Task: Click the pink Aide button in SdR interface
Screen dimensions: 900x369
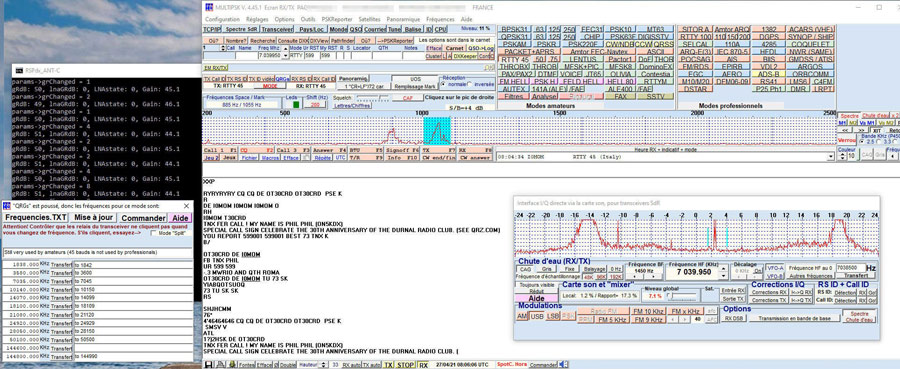Action: 537,298
